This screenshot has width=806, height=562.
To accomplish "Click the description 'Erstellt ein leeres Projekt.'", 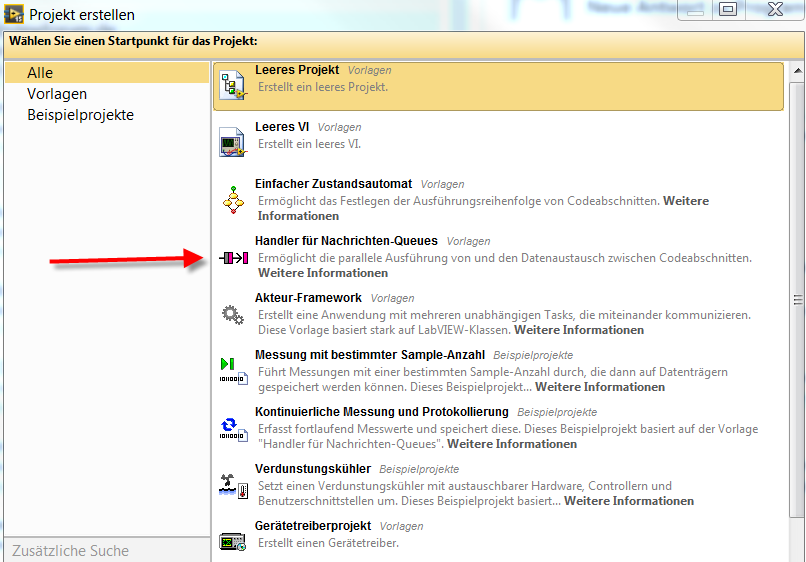I will tap(323, 87).
